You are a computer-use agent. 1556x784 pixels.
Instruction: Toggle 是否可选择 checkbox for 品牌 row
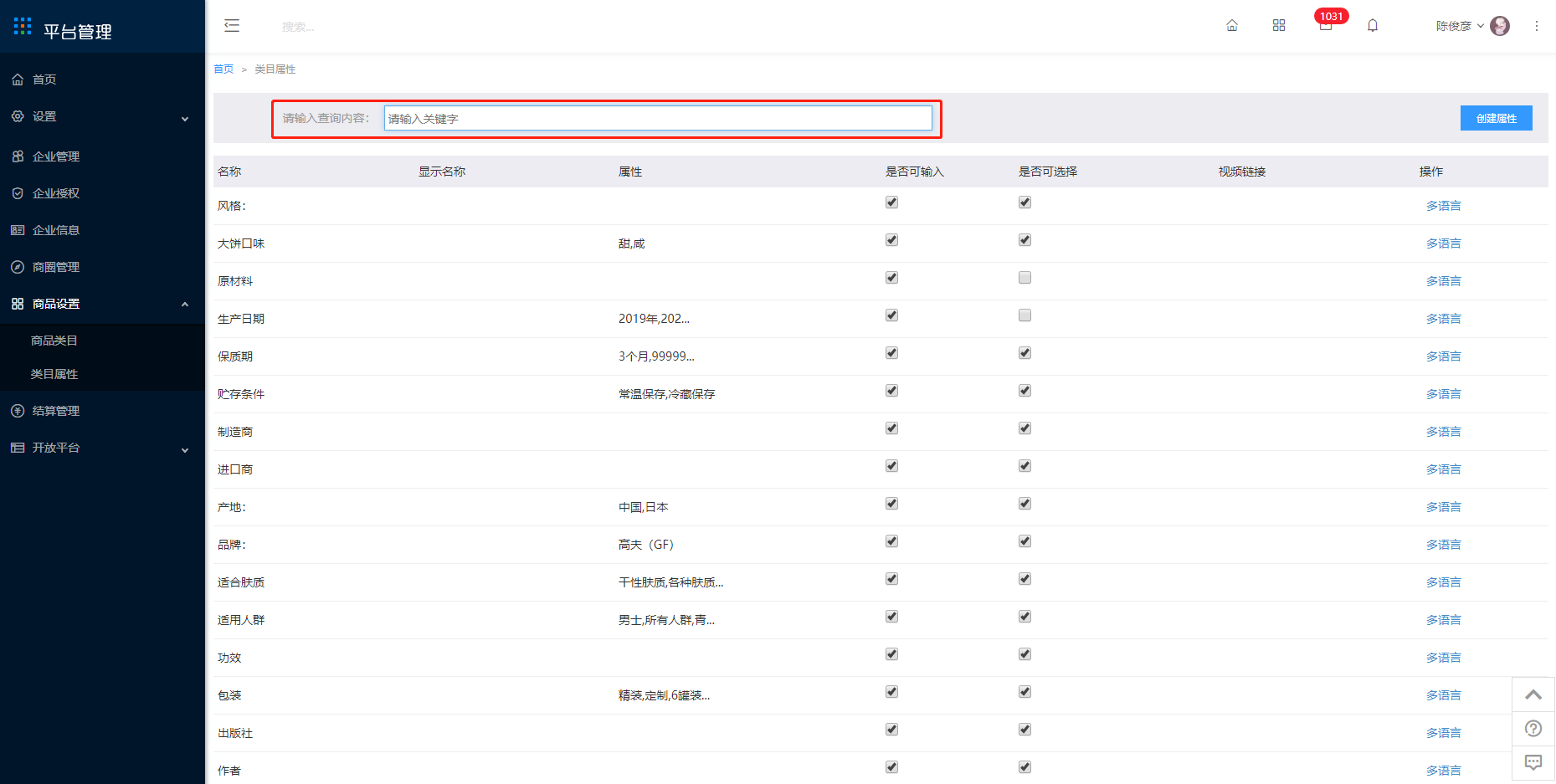click(1024, 541)
